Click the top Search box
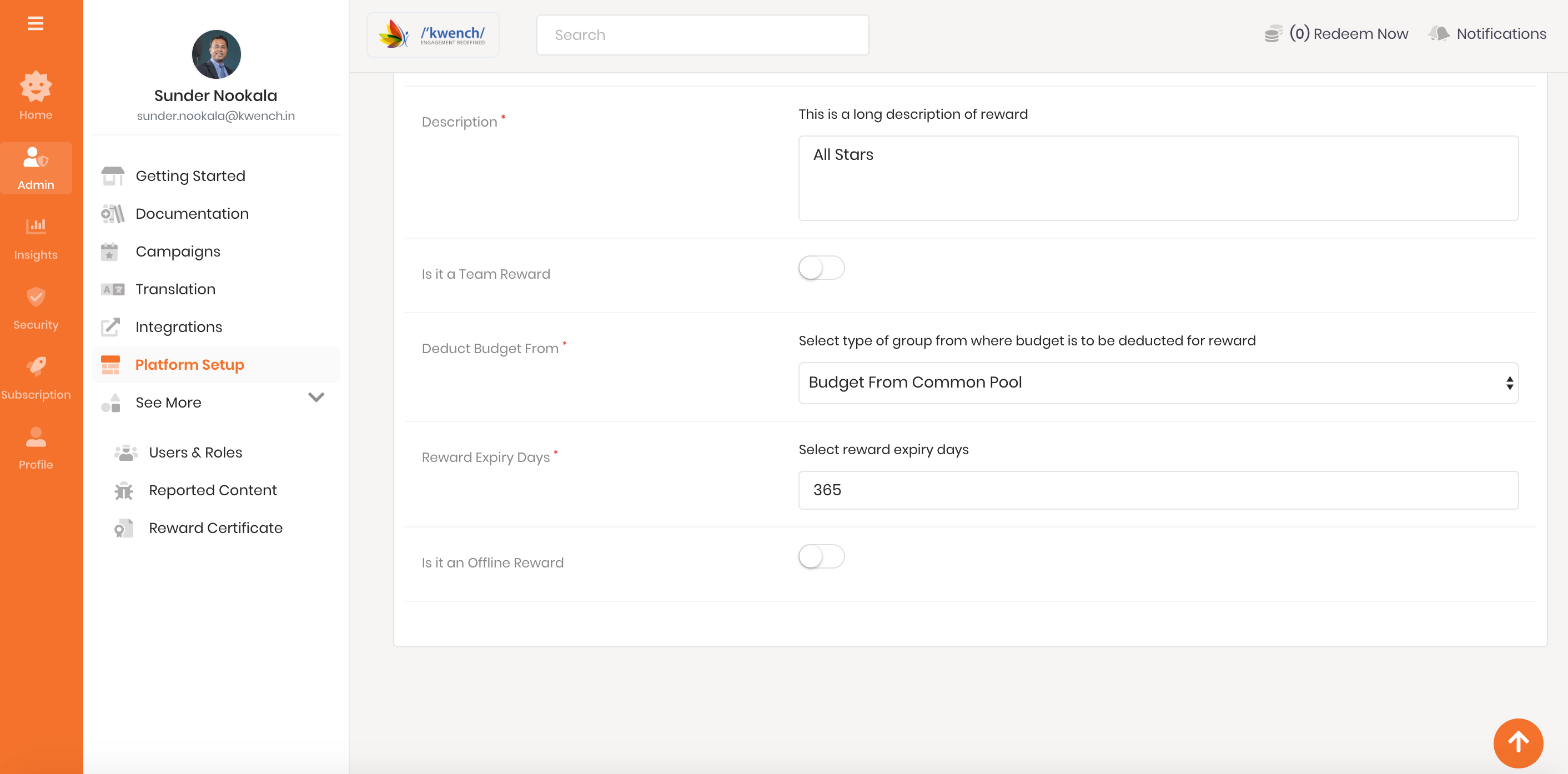1568x774 pixels. (x=702, y=34)
